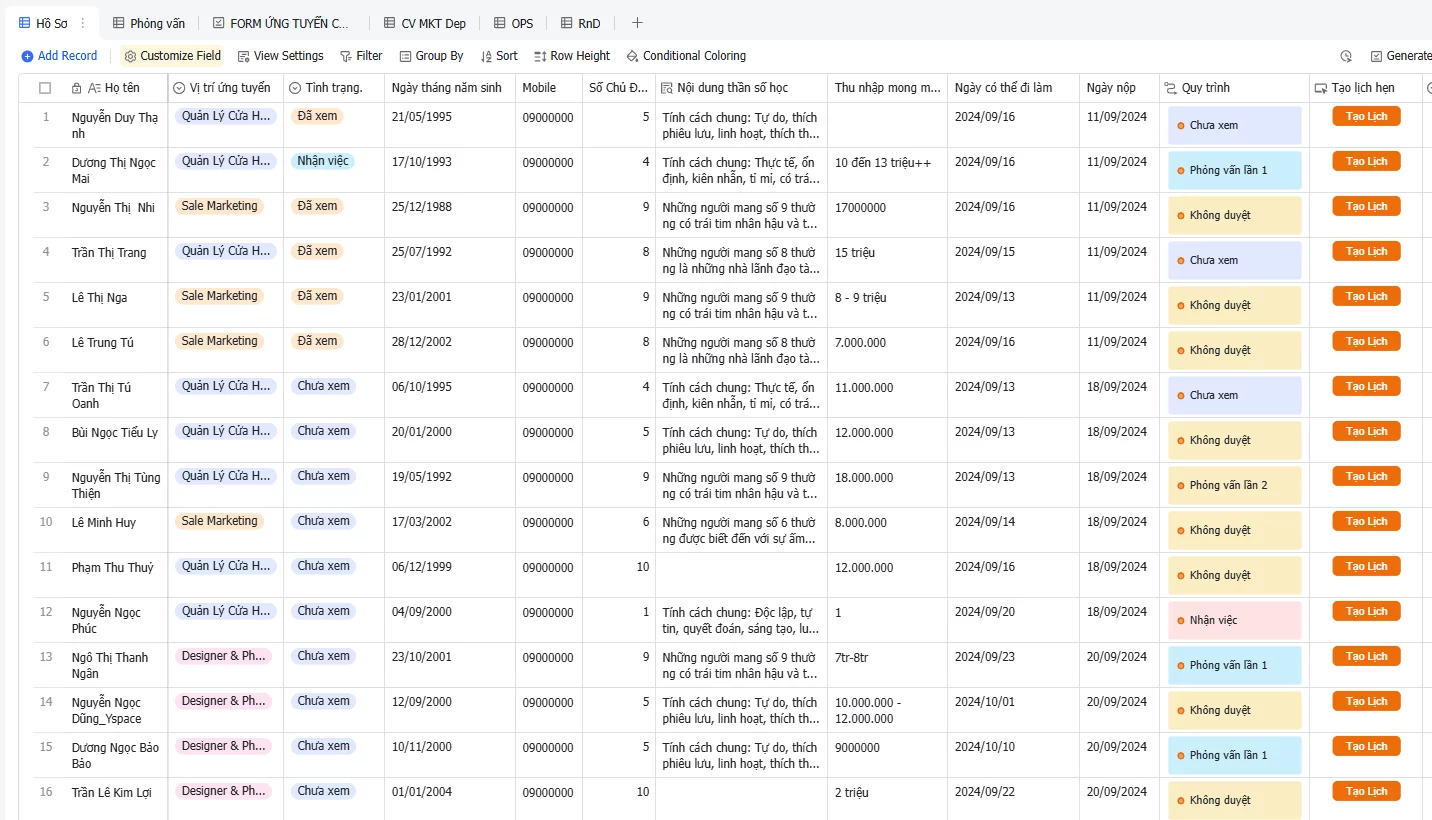
Task: Click the Ngày nộp column header
Action: [1119, 88]
